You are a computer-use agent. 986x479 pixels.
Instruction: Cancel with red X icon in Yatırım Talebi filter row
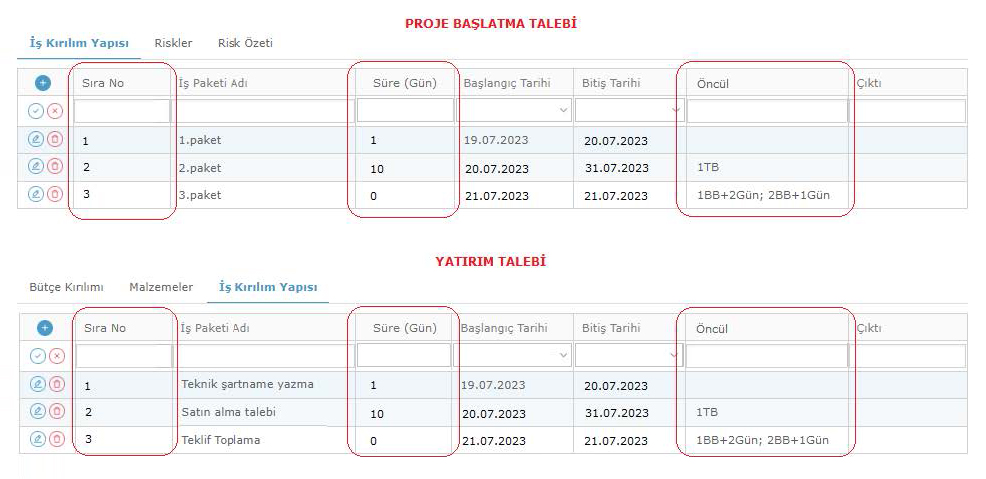(56, 356)
